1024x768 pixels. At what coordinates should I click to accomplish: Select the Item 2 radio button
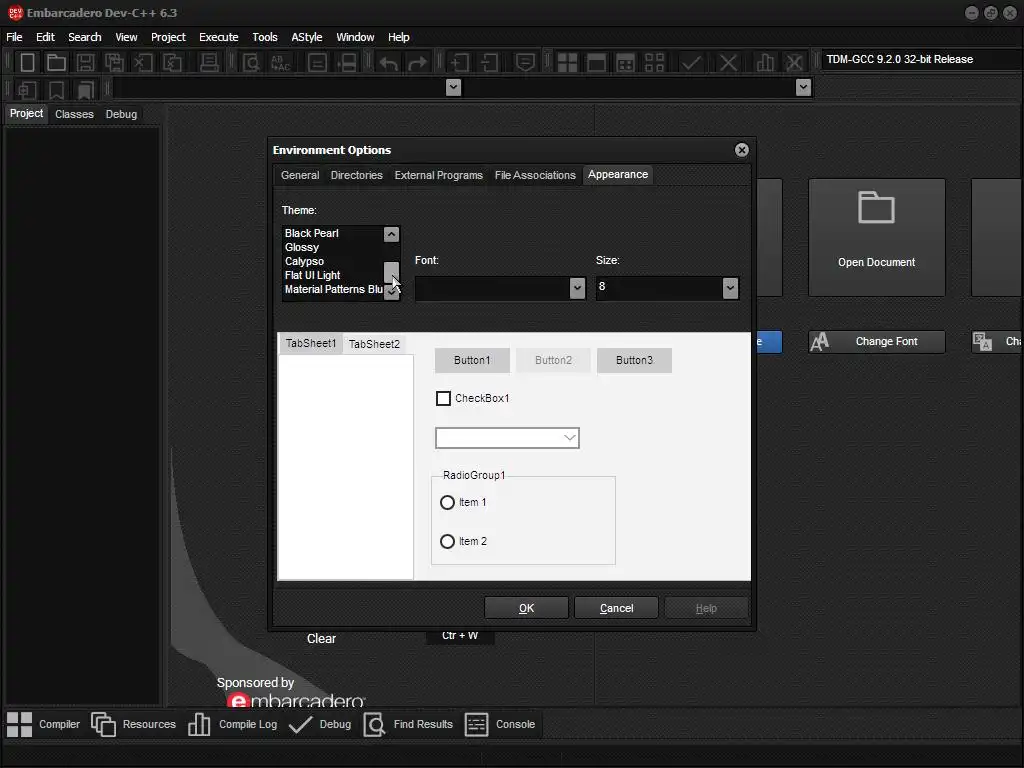pos(447,541)
